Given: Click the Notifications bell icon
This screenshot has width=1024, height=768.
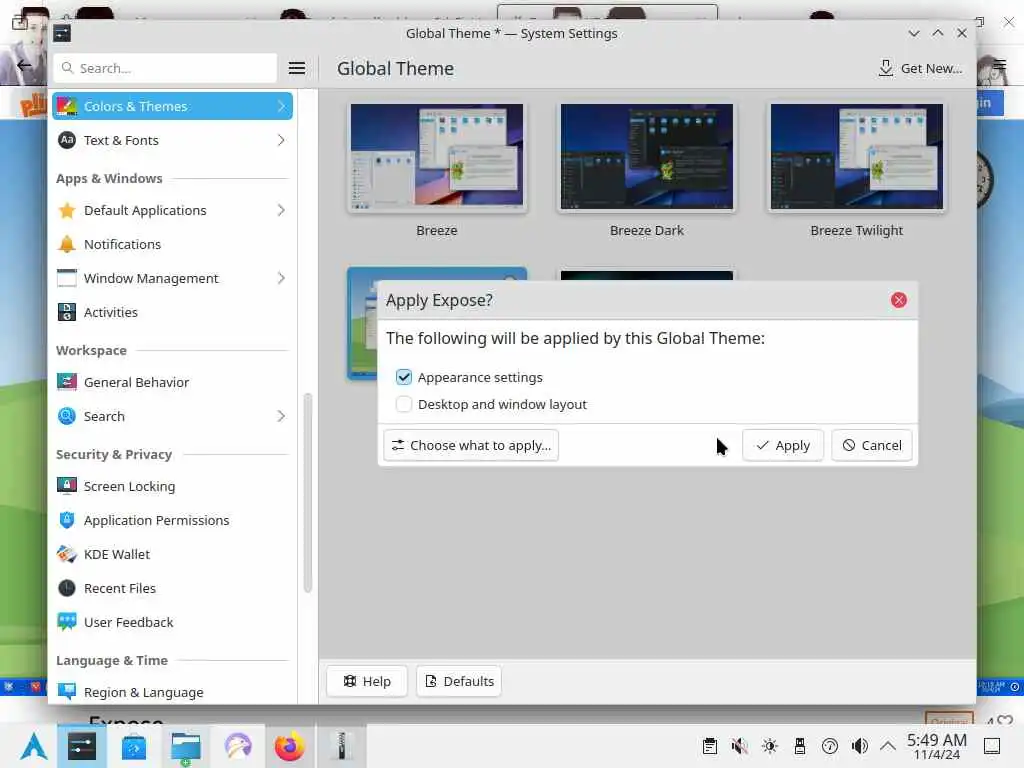Looking at the screenshot, I should coord(67,244).
